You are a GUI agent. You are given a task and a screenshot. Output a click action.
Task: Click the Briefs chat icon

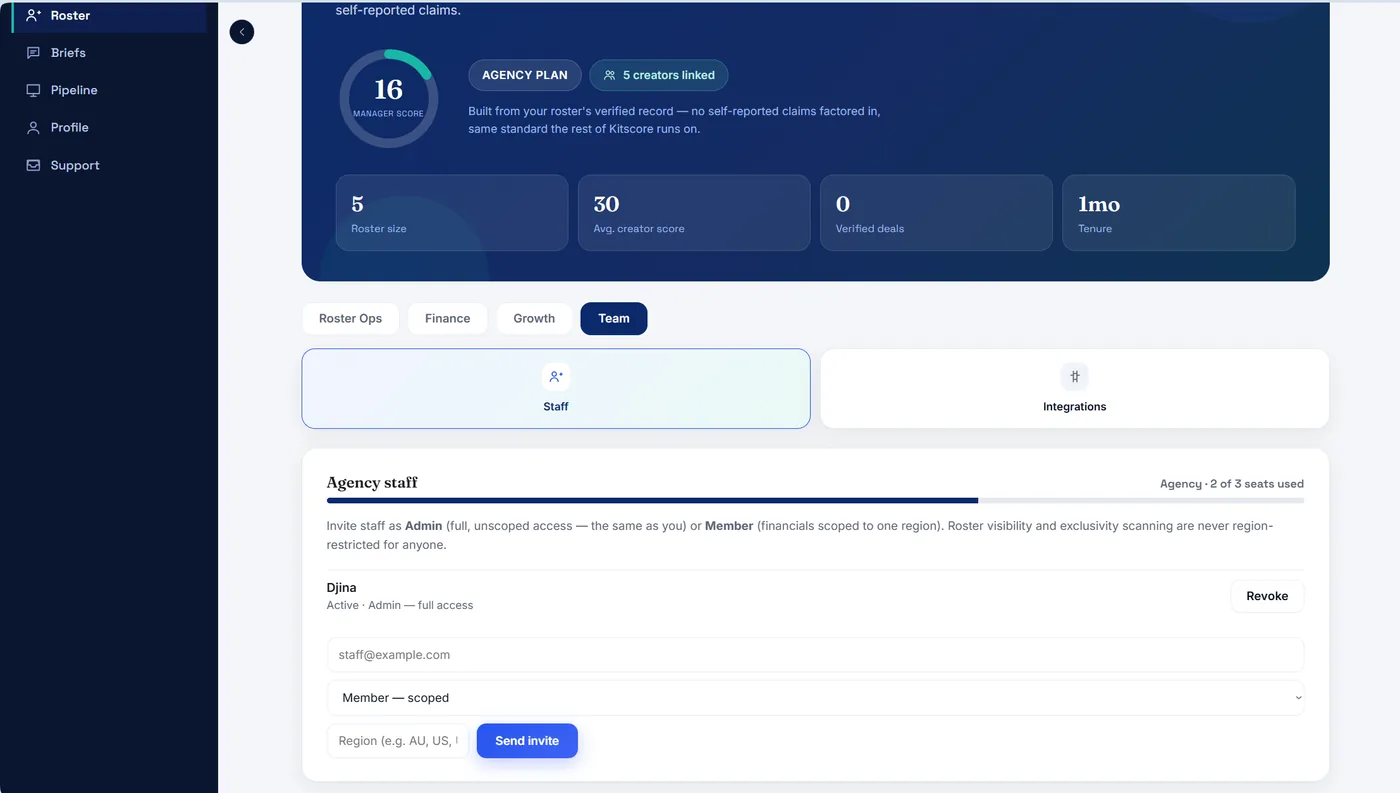click(33, 53)
